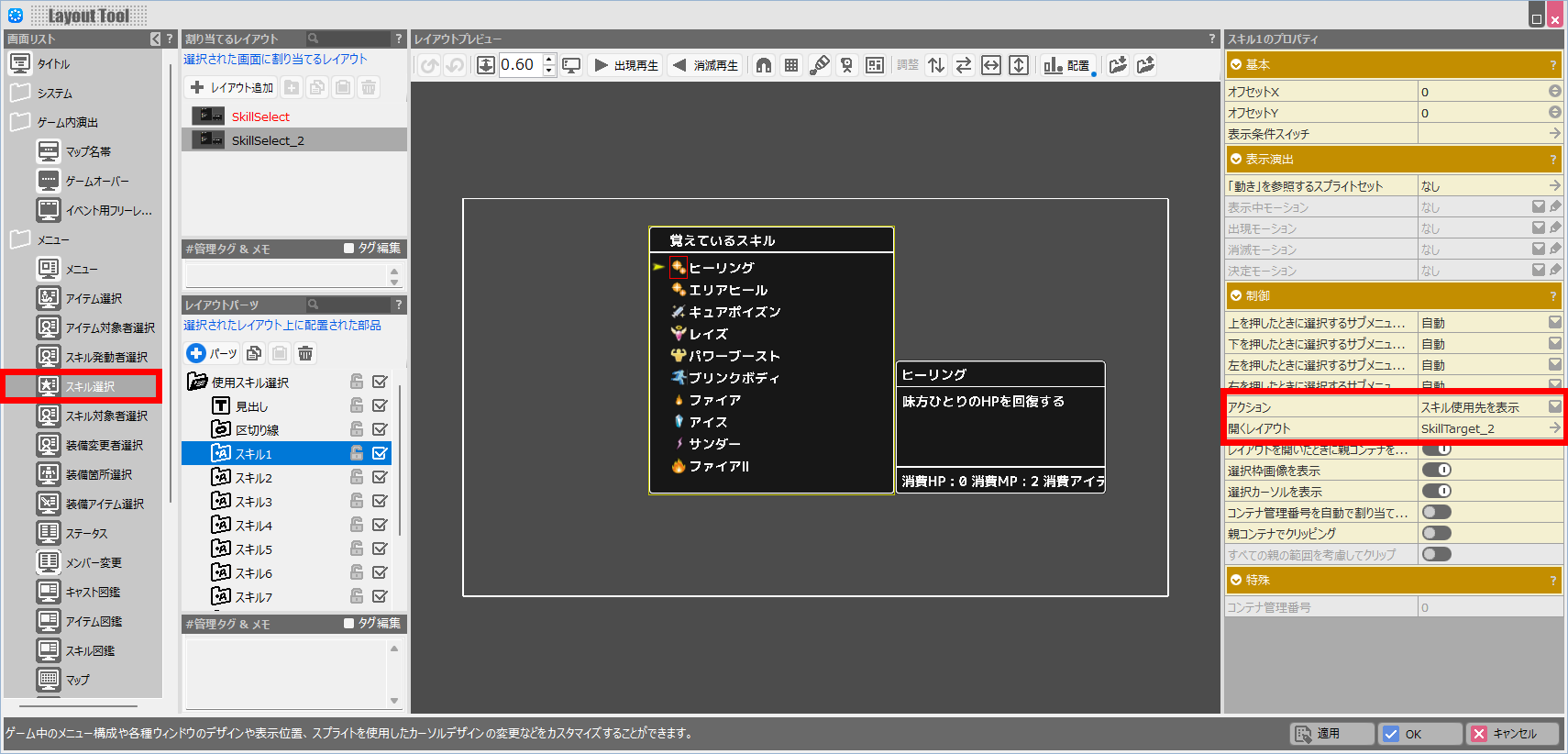Select スキル対象者選択 in screen list
Viewport: 1568px width, 754px height.
105,416
